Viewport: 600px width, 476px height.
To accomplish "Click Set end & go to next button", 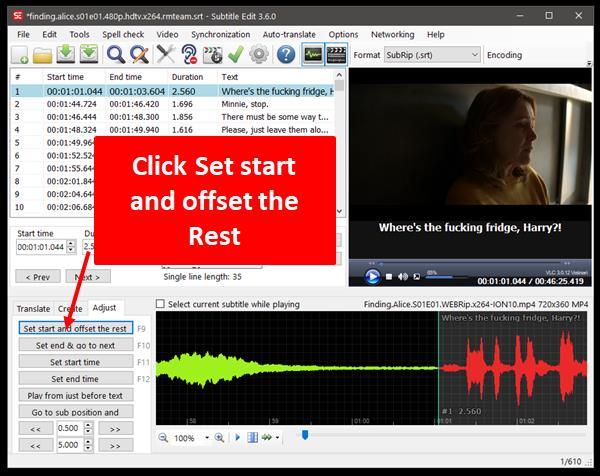I will [x=75, y=345].
